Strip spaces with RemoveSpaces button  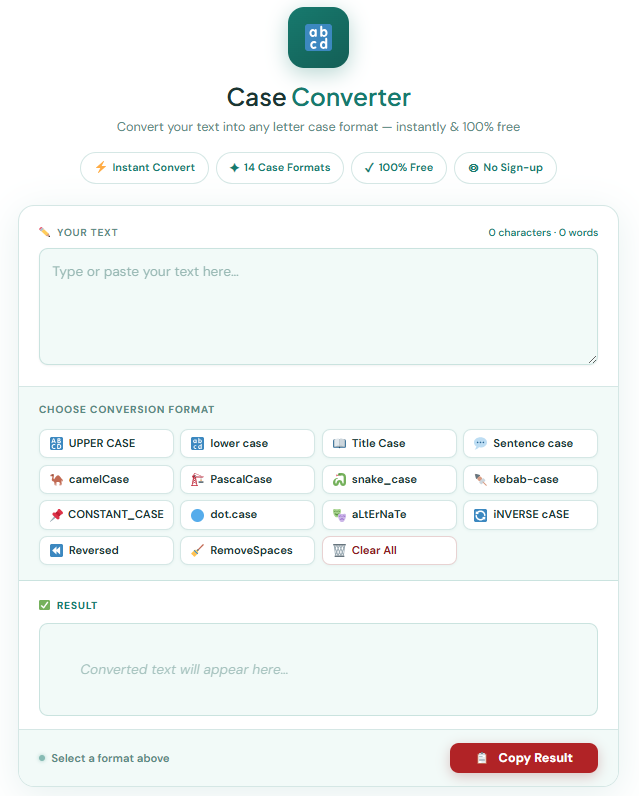click(x=248, y=550)
